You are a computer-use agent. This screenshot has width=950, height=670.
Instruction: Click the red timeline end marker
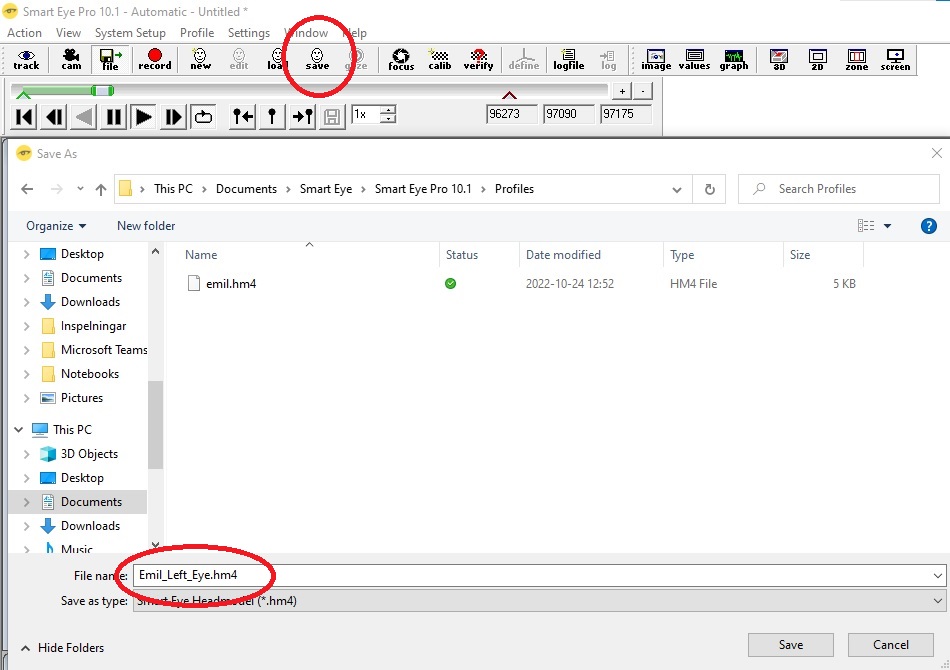510,95
